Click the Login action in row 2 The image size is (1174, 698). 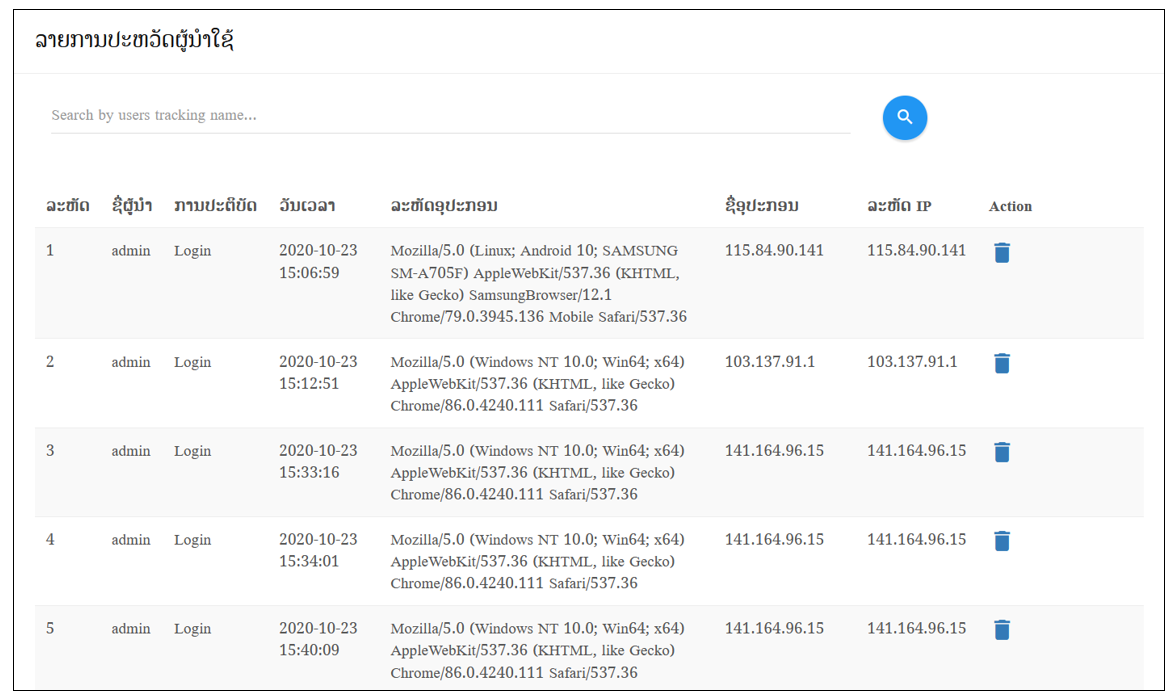tap(192, 362)
